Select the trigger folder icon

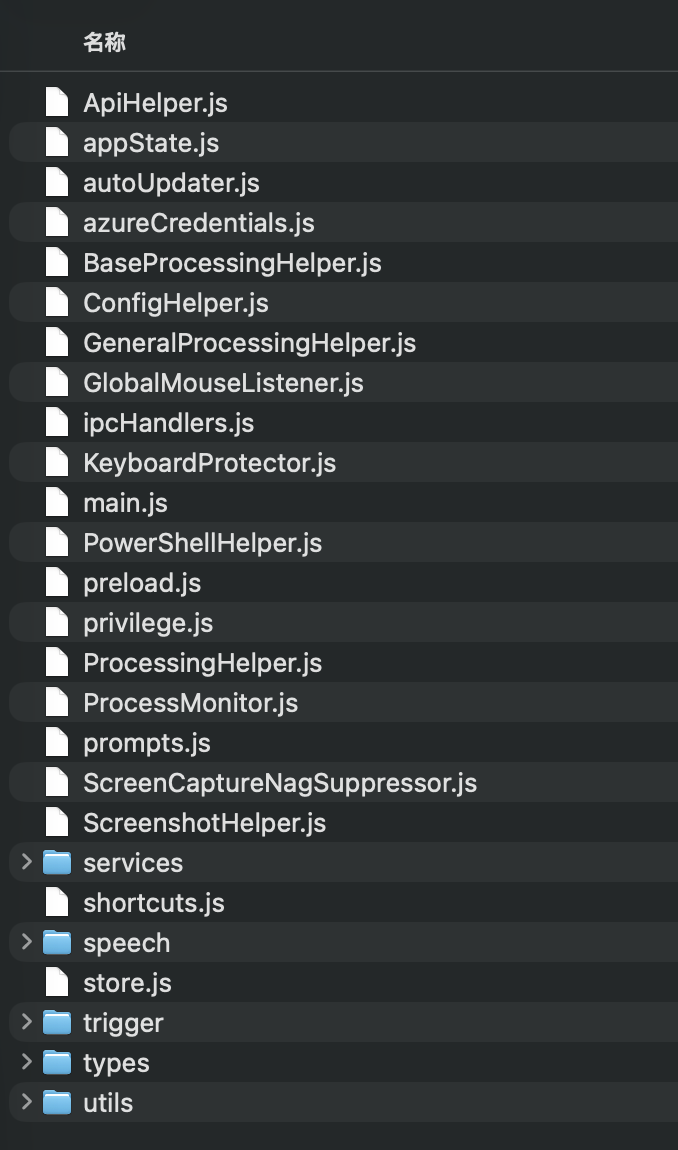(56, 1023)
